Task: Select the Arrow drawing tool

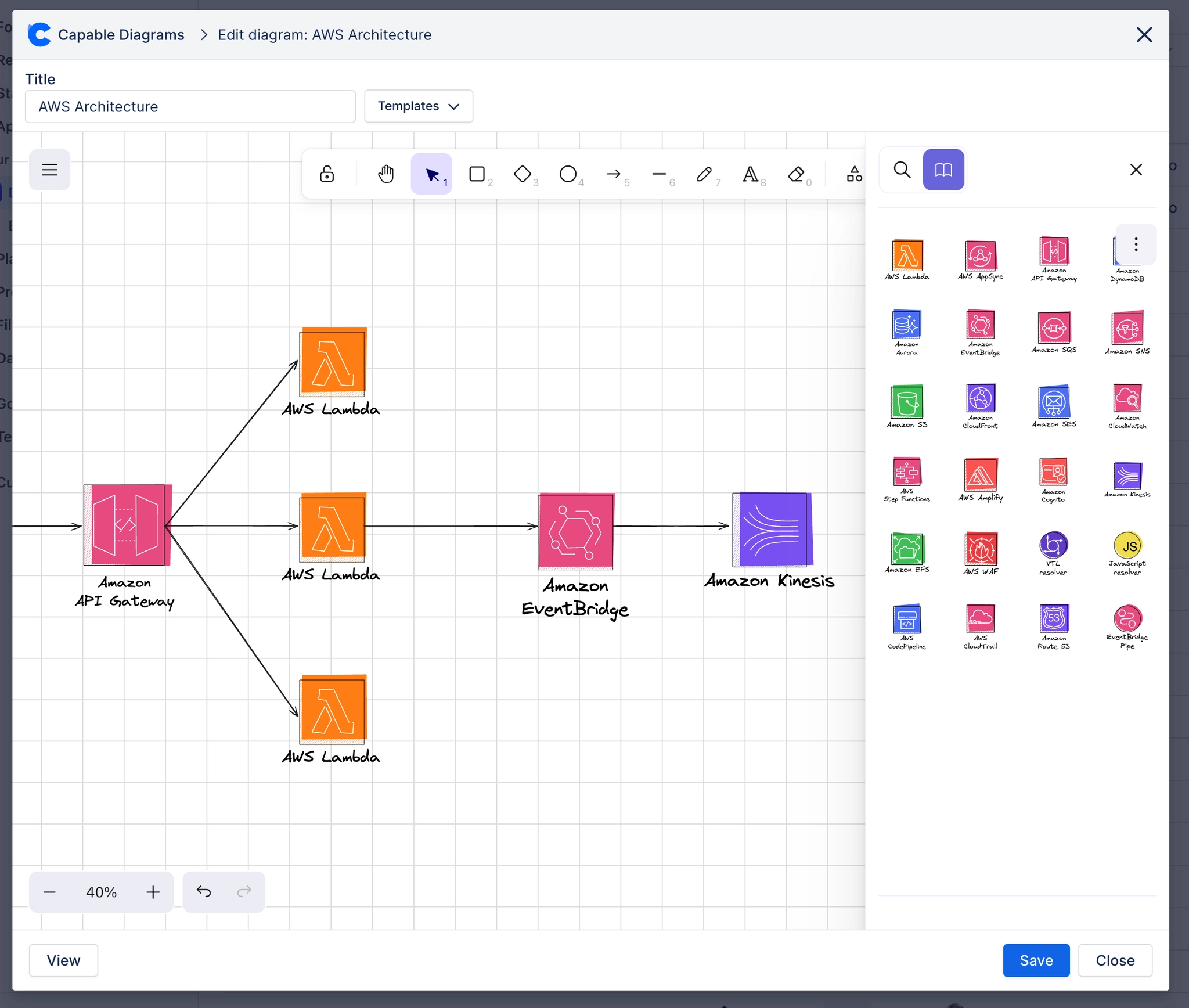Action: point(614,174)
